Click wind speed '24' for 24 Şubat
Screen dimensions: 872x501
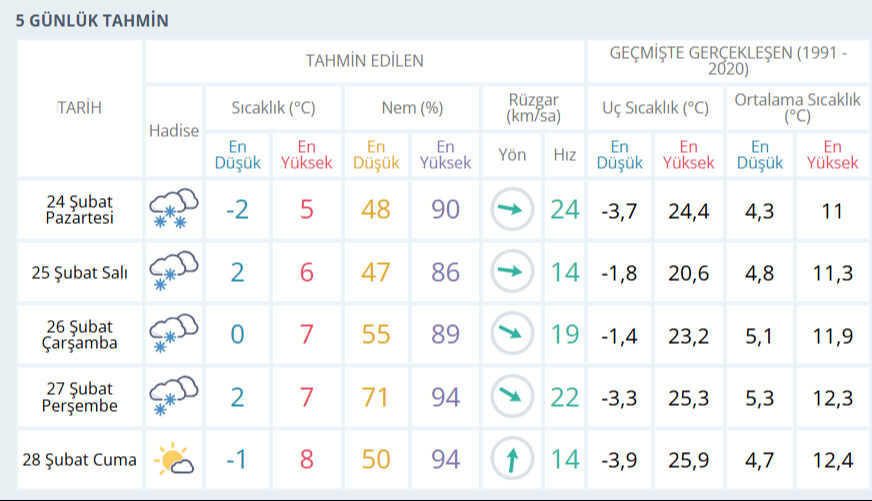[564, 210]
